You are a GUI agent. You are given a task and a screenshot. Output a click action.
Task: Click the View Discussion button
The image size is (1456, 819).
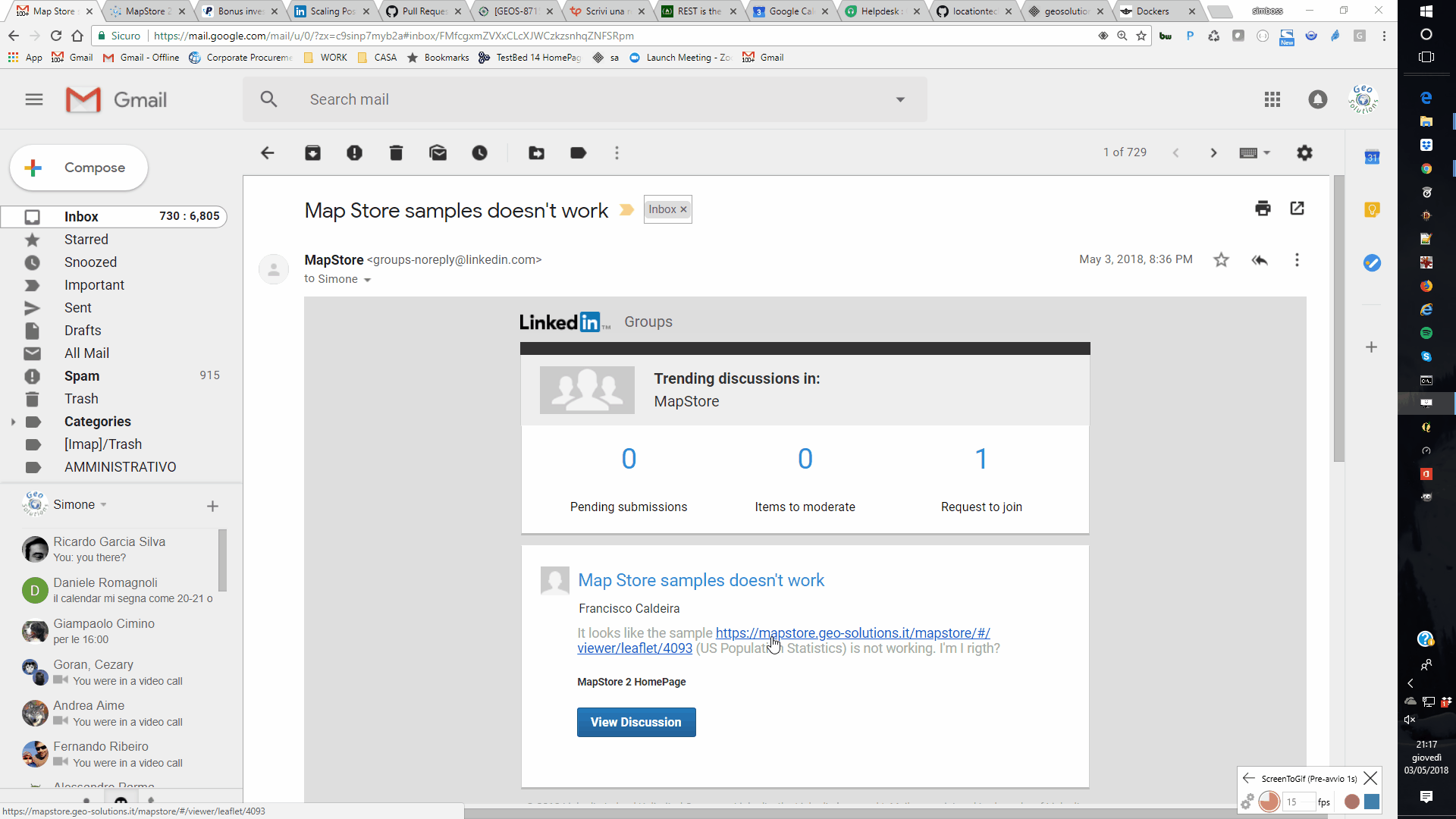(636, 722)
